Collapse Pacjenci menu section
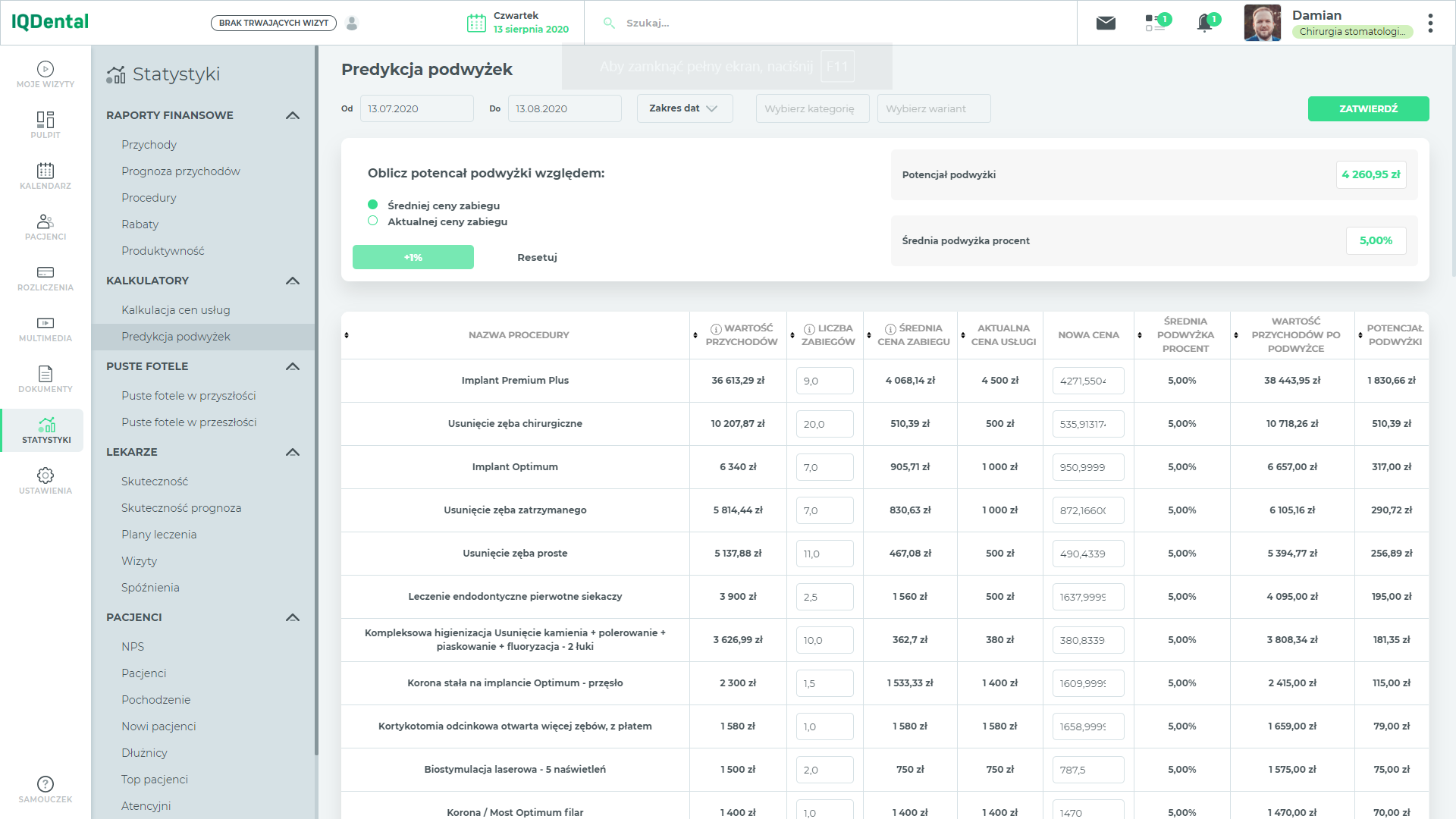The image size is (1456, 819). pos(293,617)
